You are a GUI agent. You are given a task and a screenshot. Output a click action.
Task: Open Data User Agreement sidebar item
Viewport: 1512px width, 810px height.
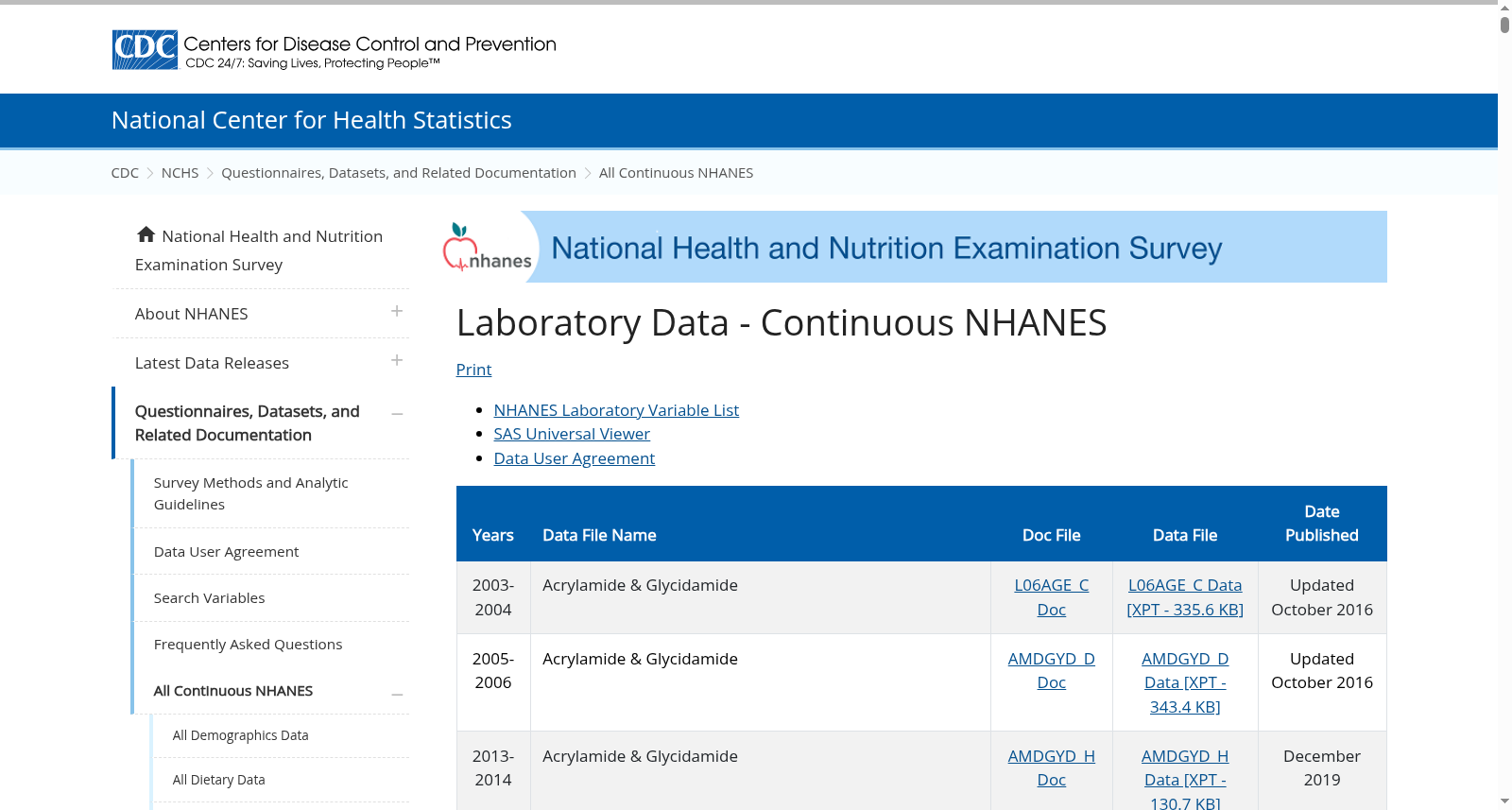[x=226, y=552]
